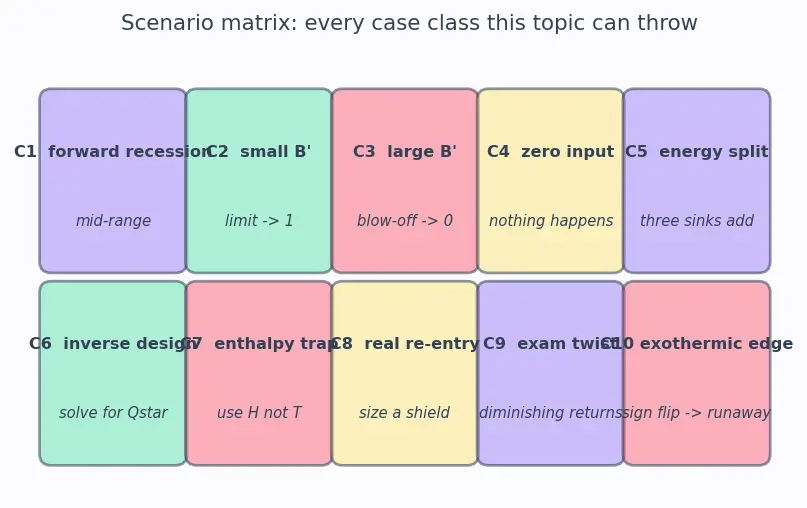Click the Scenario matrix title heading

coord(409,23)
